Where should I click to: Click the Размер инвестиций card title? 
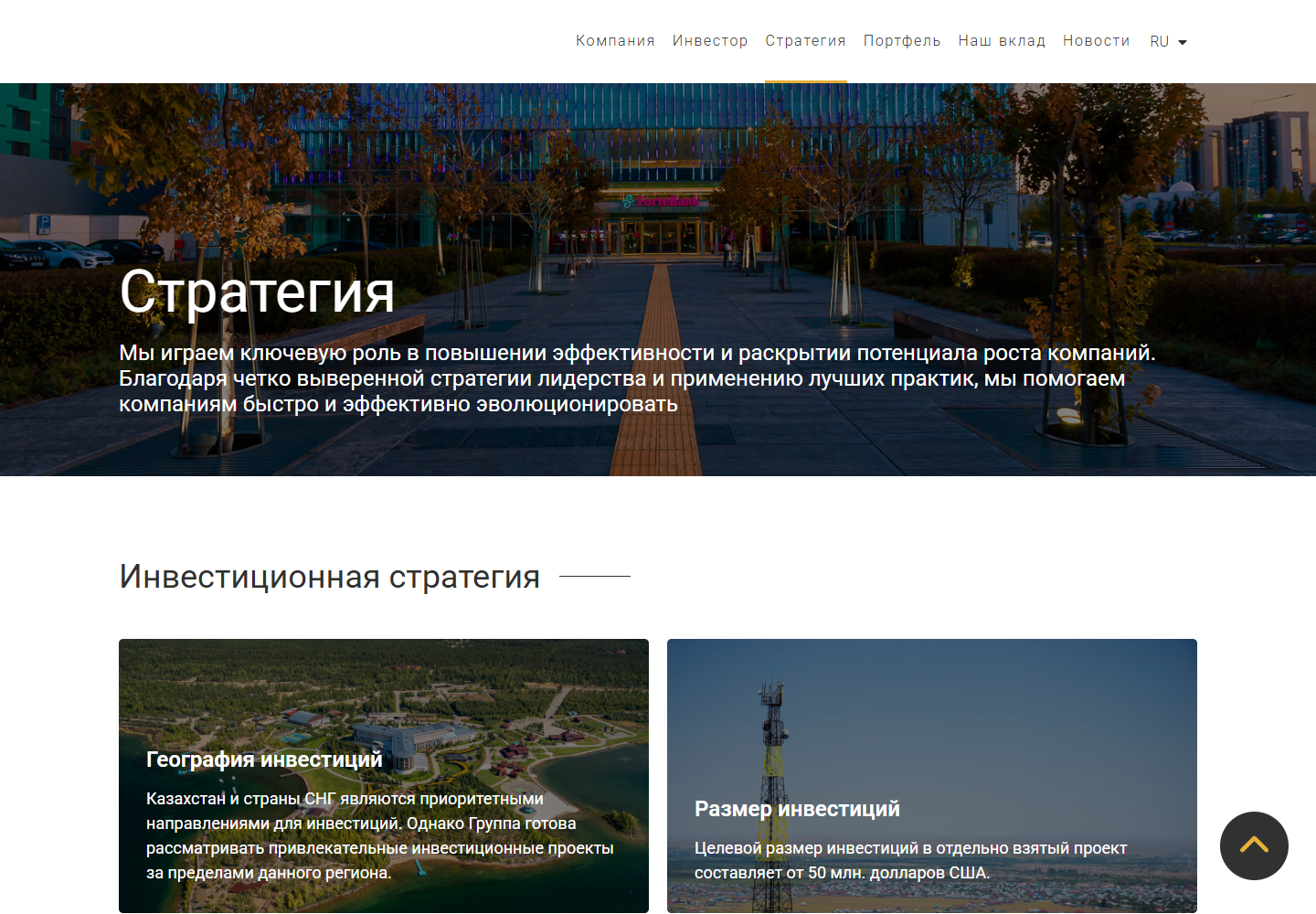797,809
